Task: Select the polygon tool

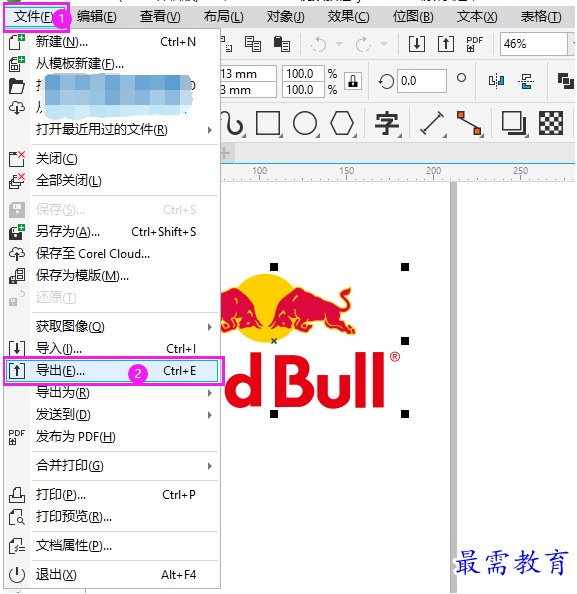Action: coord(342,123)
